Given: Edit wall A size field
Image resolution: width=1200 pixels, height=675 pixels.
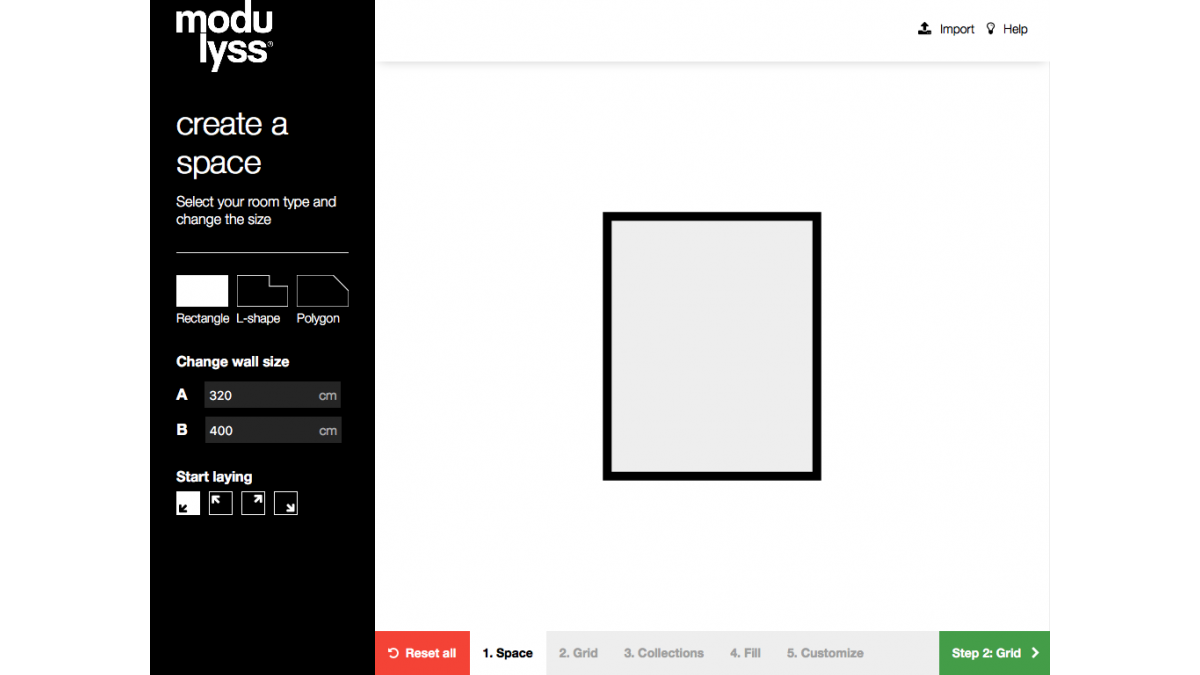Looking at the screenshot, I should tap(260, 395).
